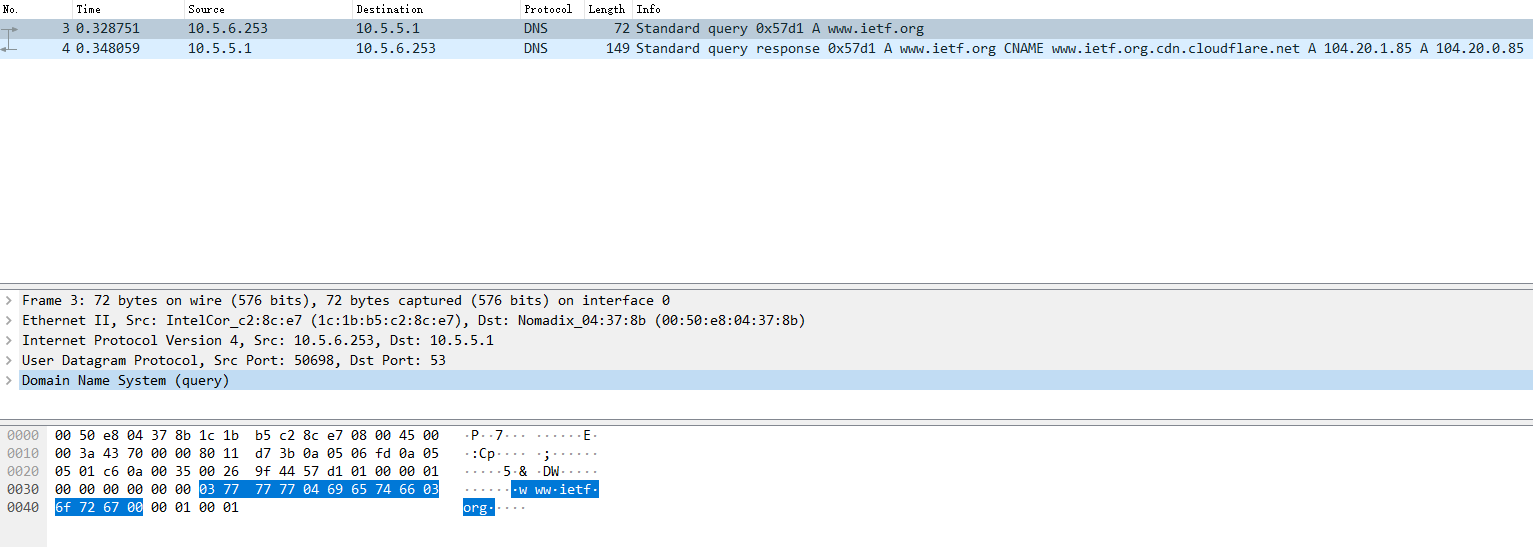Expand the User Datagram Protocol arrow
This screenshot has width=1533, height=547.
coord(9,361)
